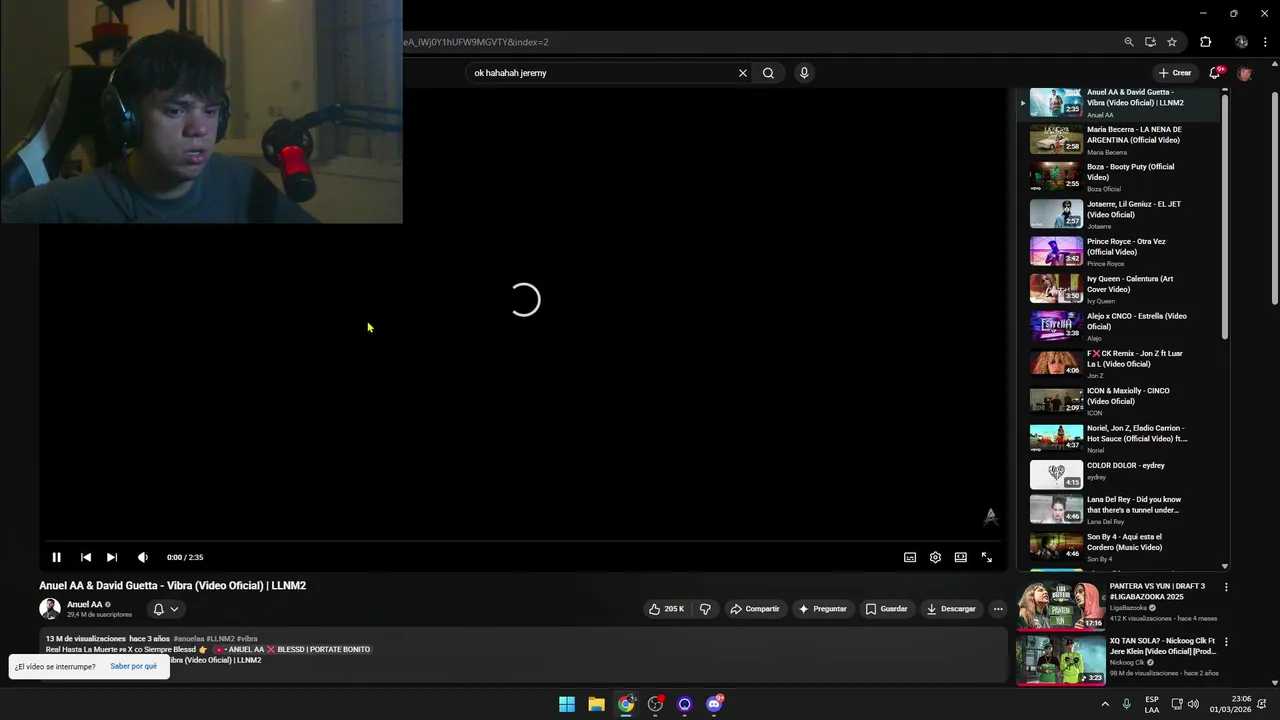The height and width of the screenshot is (720, 1280).
Task: Open the Windows Start menu
Action: tap(567, 704)
